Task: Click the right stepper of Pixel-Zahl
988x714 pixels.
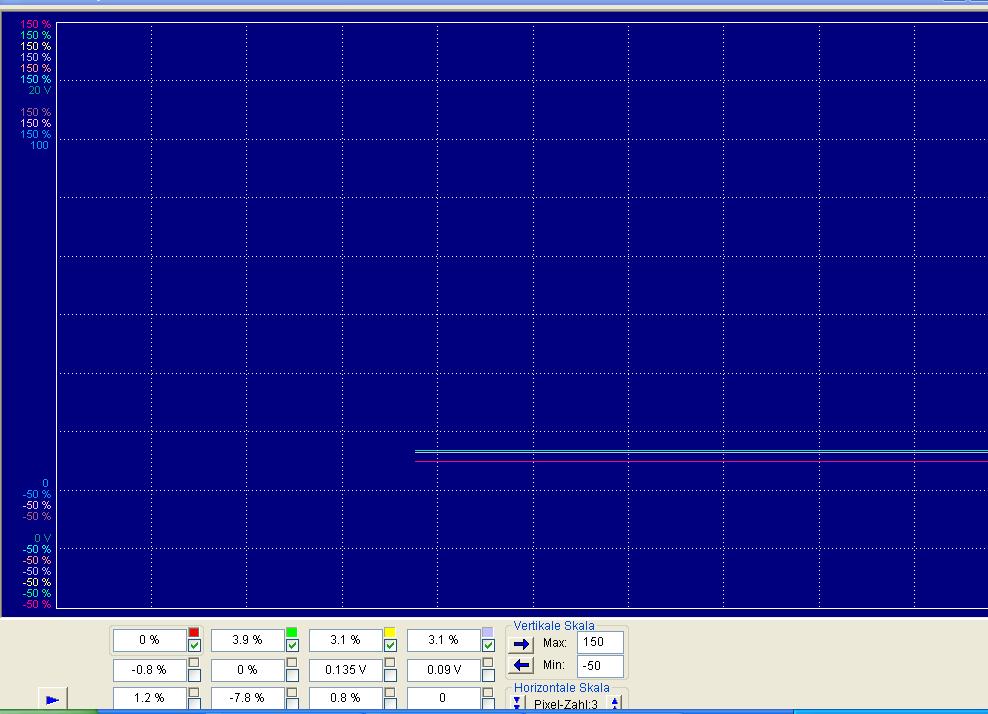Action: click(x=615, y=704)
